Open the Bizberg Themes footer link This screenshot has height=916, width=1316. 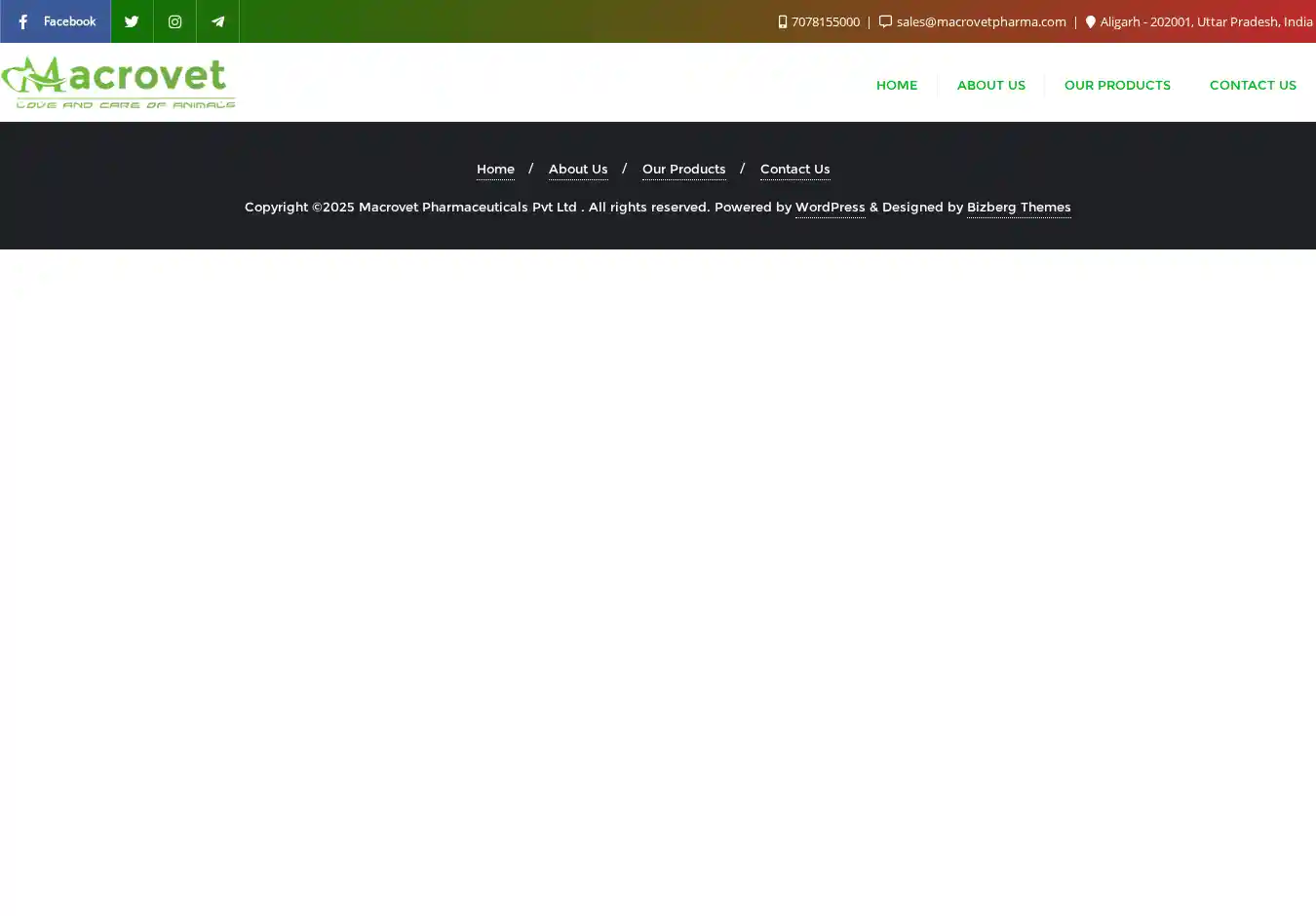(x=1018, y=207)
